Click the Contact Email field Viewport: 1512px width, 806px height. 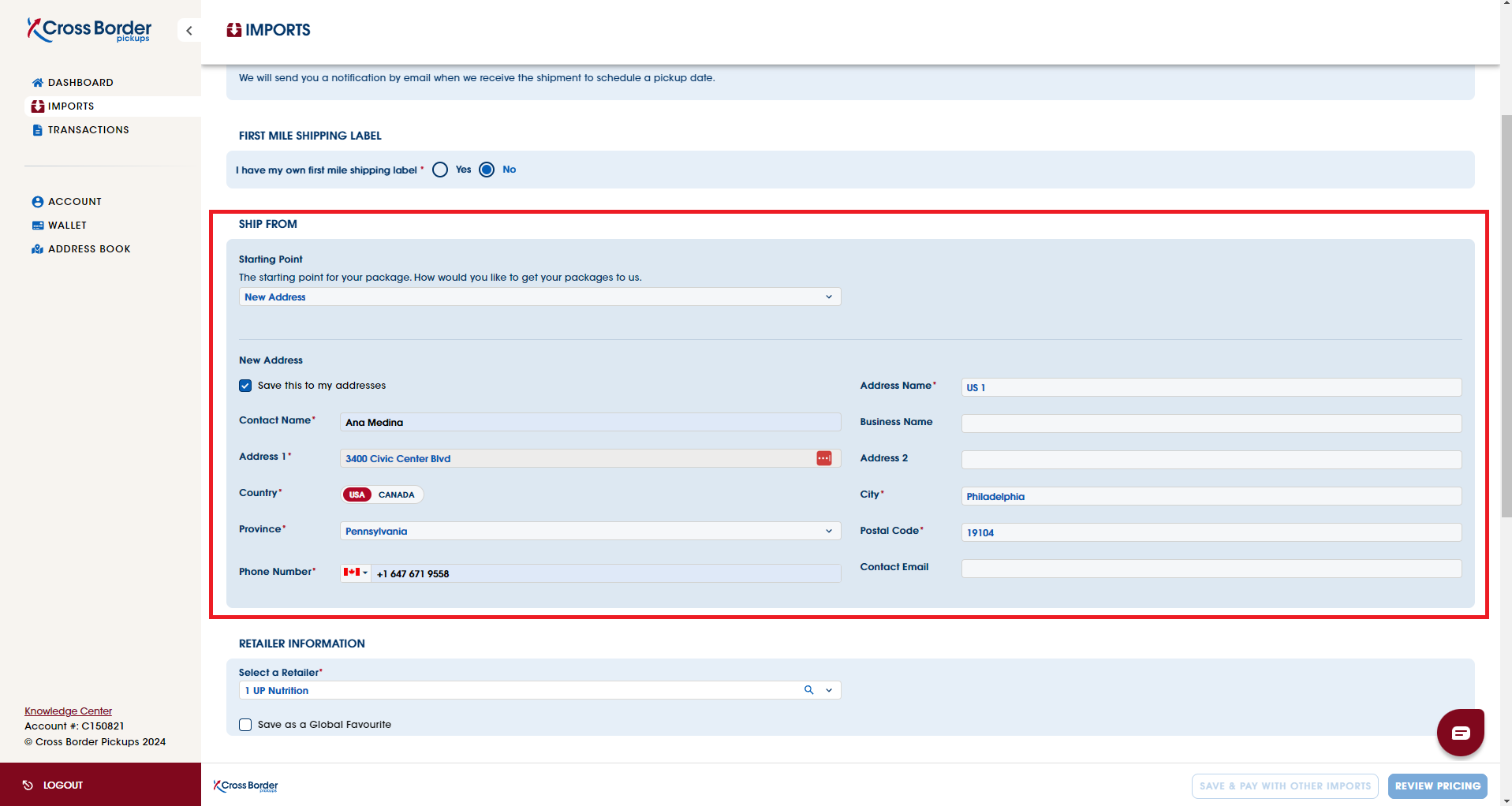pos(1211,569)
